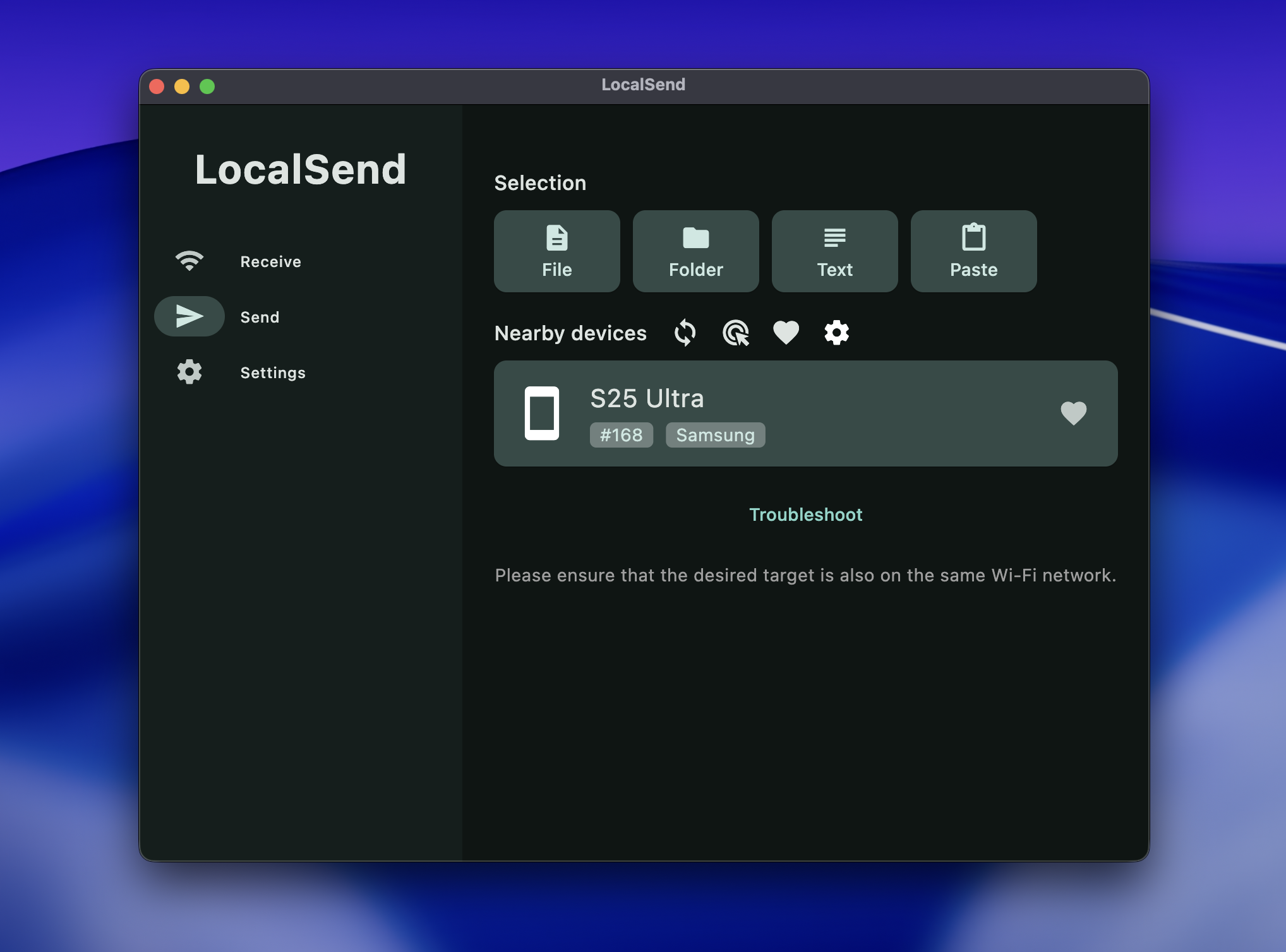Open manual sending via address input
Viewport: 1286px width, 952px height.
tap(735, 333)
